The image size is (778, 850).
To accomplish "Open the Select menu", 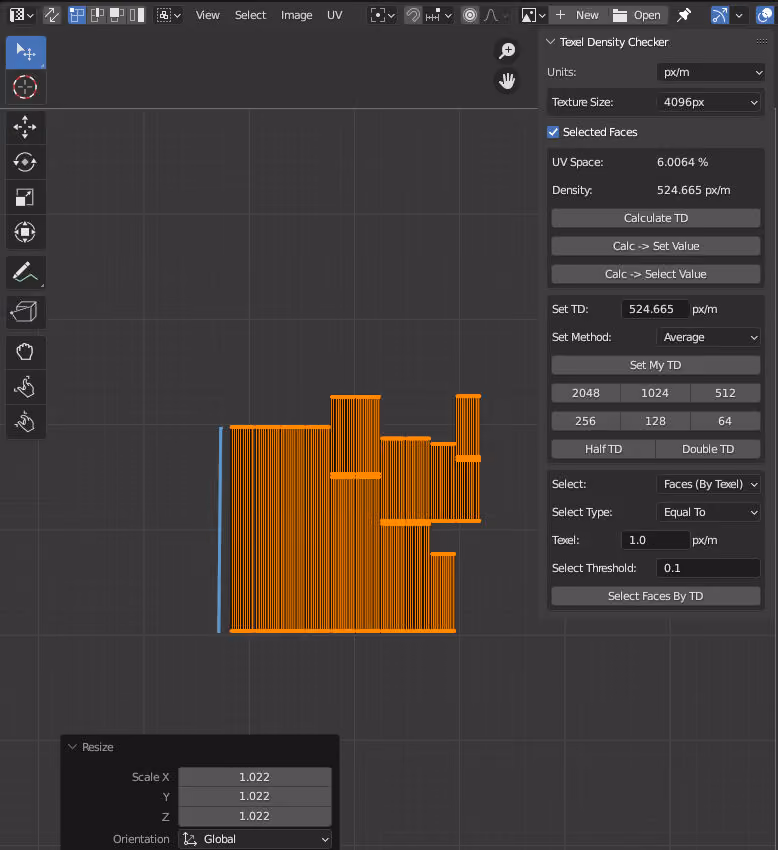I will click(x=250, y=15).
